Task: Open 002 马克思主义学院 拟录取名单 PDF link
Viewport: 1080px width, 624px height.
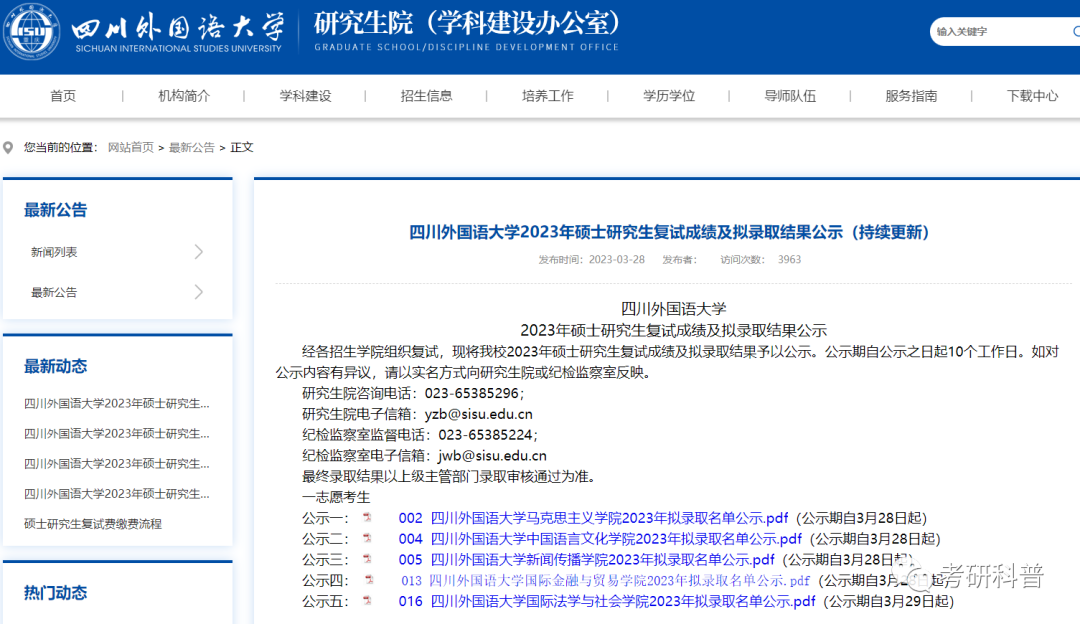Action: tap(593, 518)
